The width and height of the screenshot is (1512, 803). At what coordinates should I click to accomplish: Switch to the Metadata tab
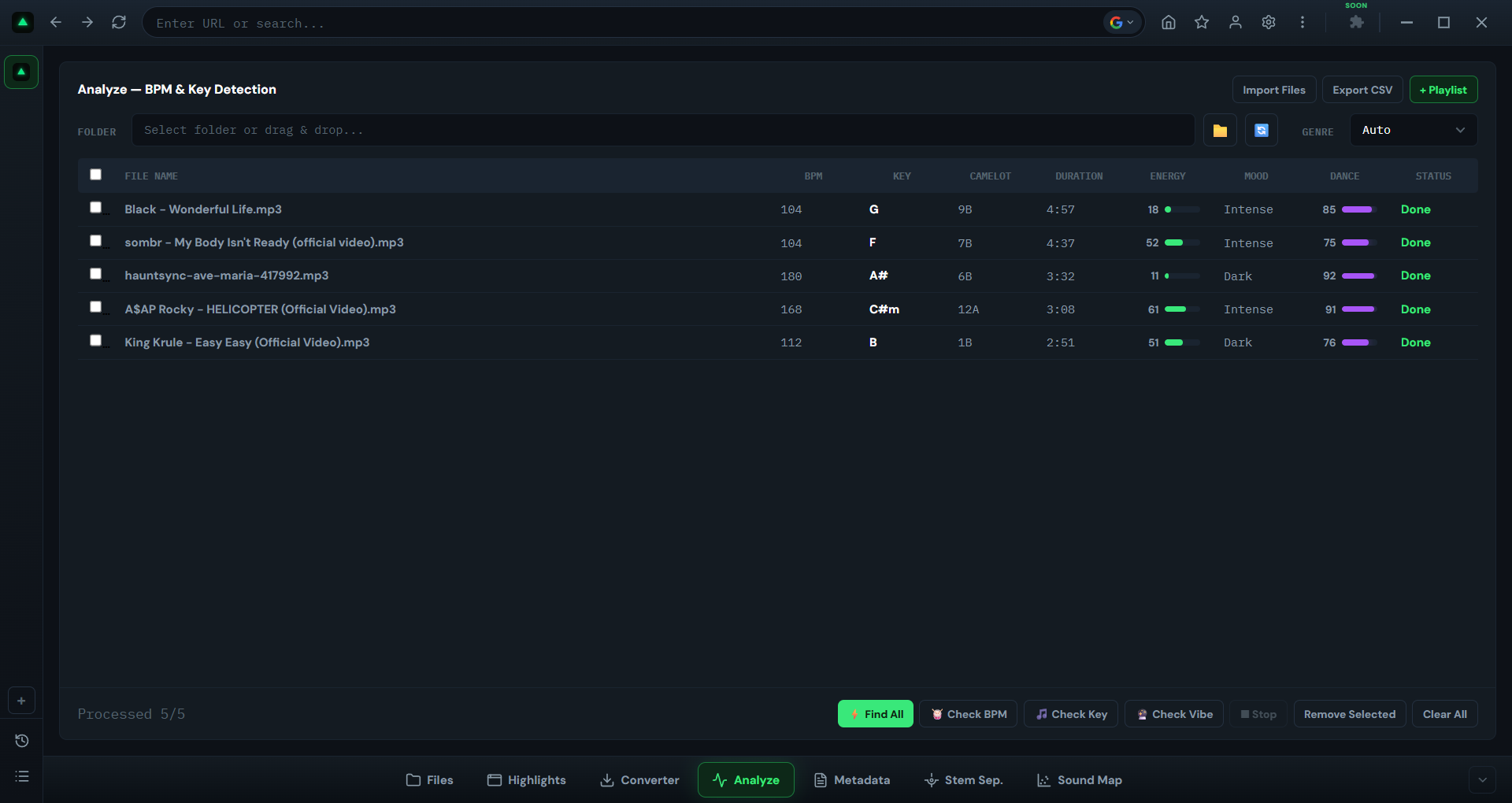click(x=851, y=780)
